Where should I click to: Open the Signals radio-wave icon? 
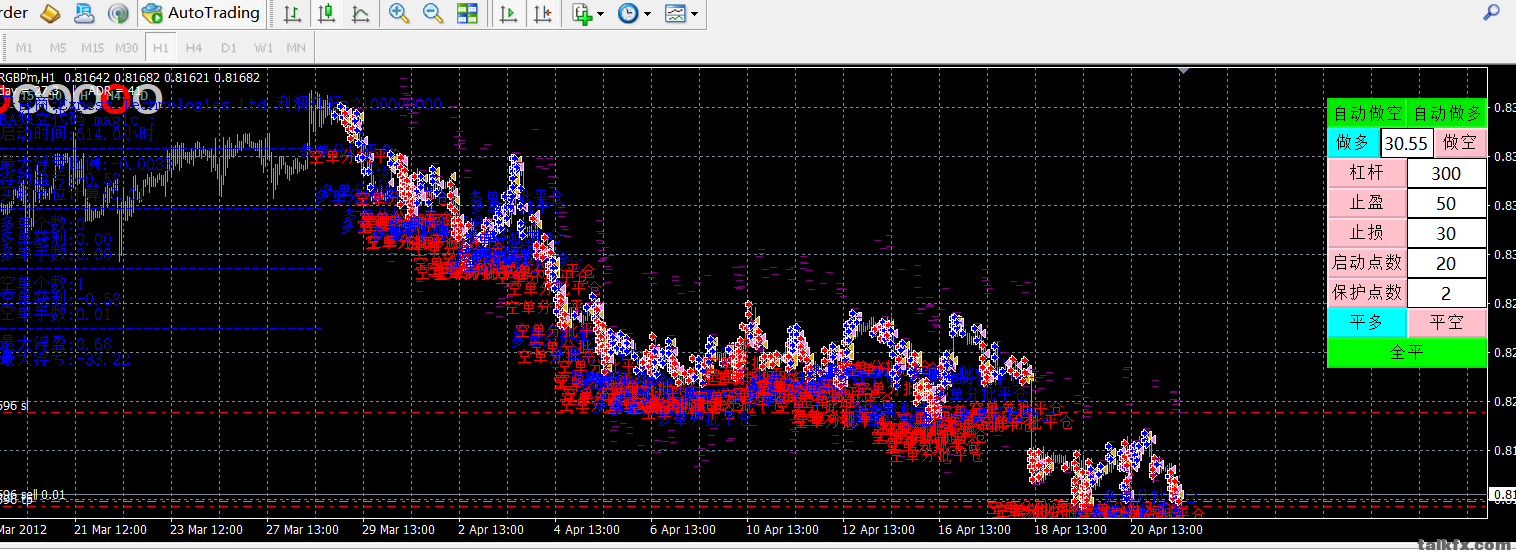[x=118, y=14]
